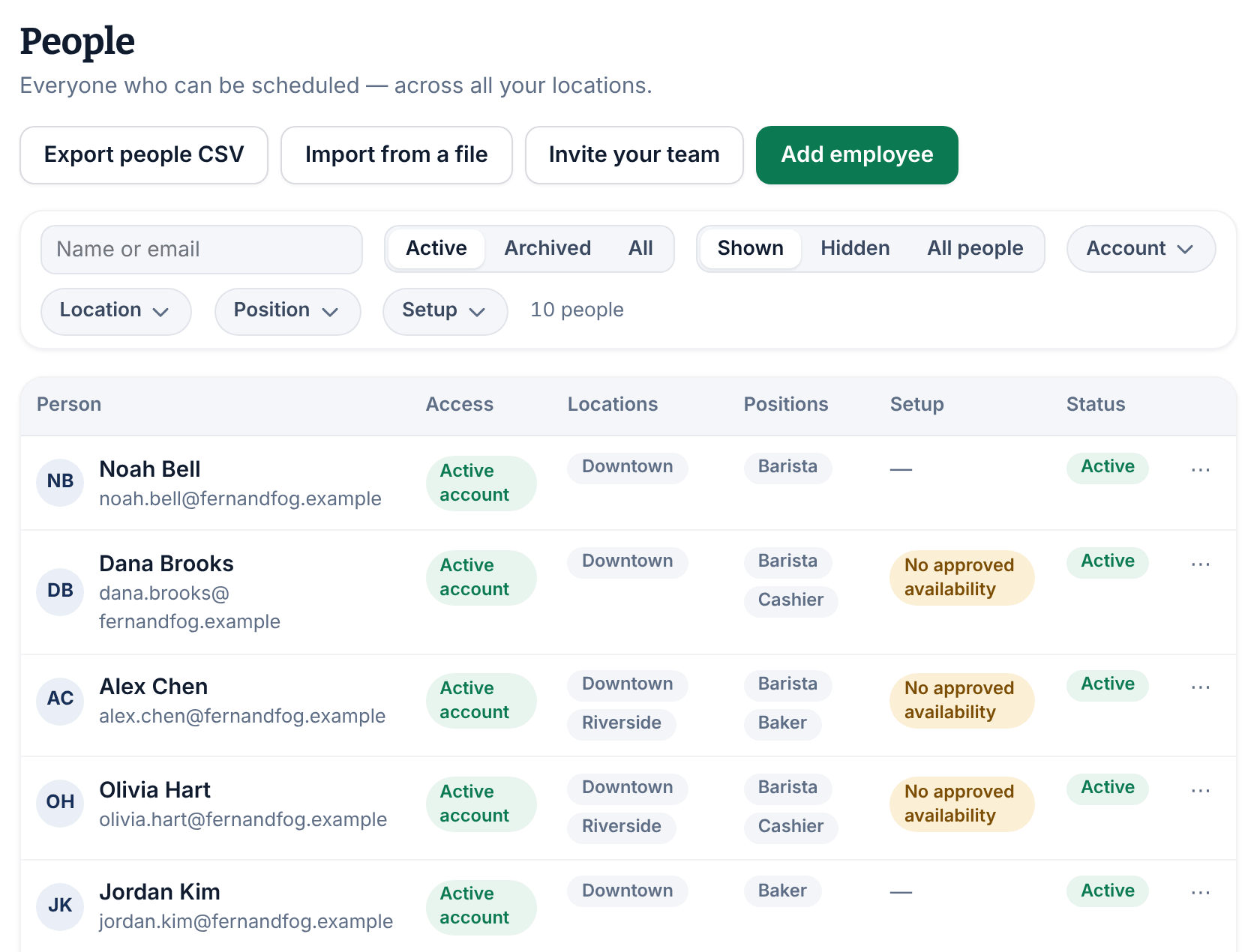This screenshot has height=952, width=1257.
Task: Click Olivia Hart's No approved availability badge
Action: click(x=961, y=804)
